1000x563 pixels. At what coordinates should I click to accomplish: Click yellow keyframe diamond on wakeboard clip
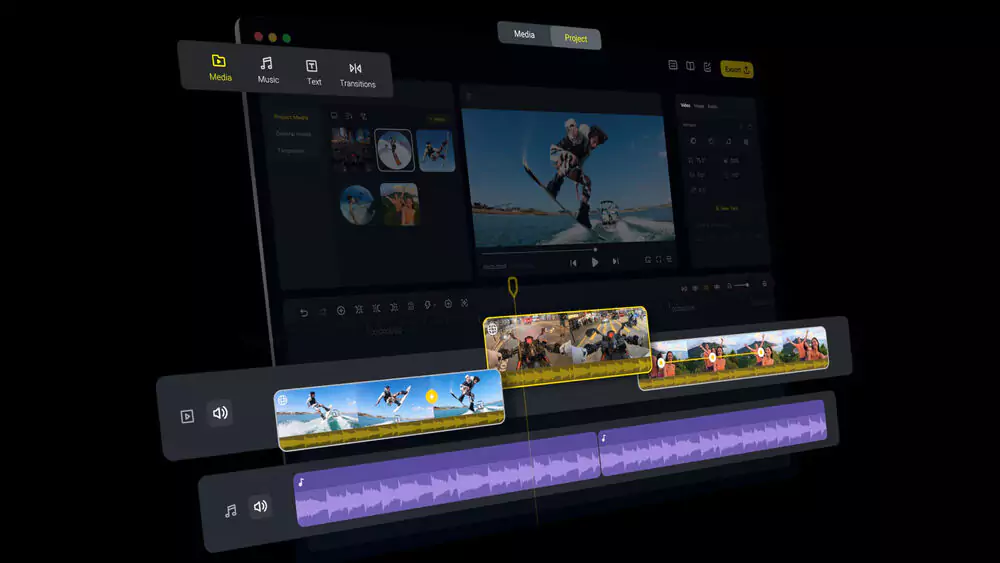pyautogui.click(x=432, y=396)
